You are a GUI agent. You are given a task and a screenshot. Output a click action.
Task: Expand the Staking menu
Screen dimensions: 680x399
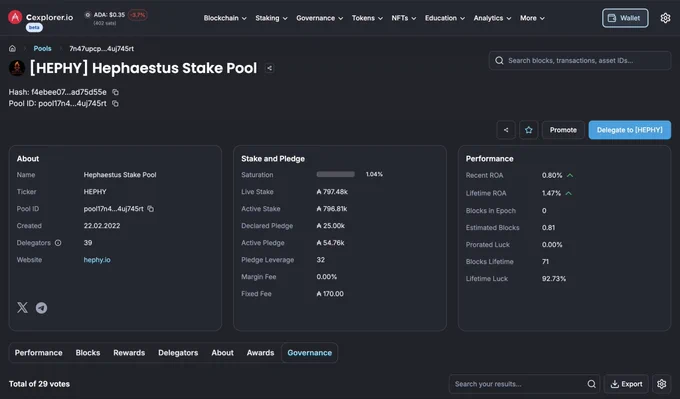click(271, 18)
